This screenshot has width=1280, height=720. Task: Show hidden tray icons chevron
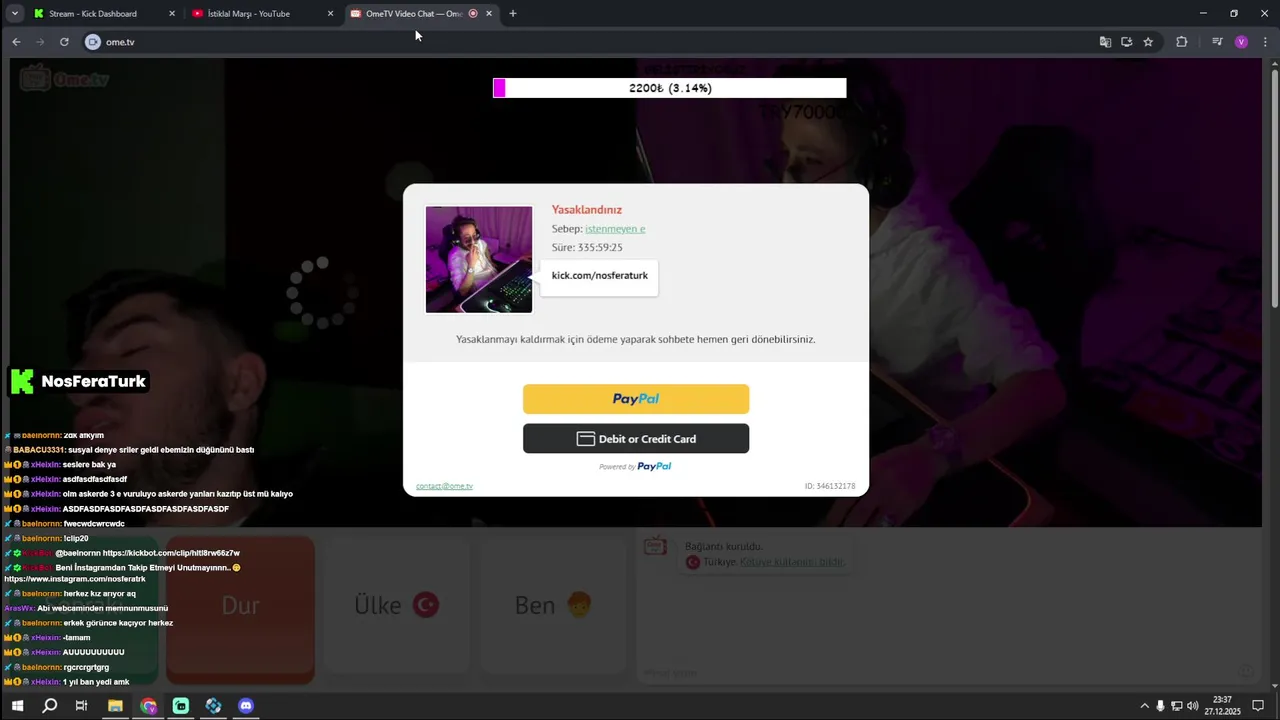click(1145, 706)
